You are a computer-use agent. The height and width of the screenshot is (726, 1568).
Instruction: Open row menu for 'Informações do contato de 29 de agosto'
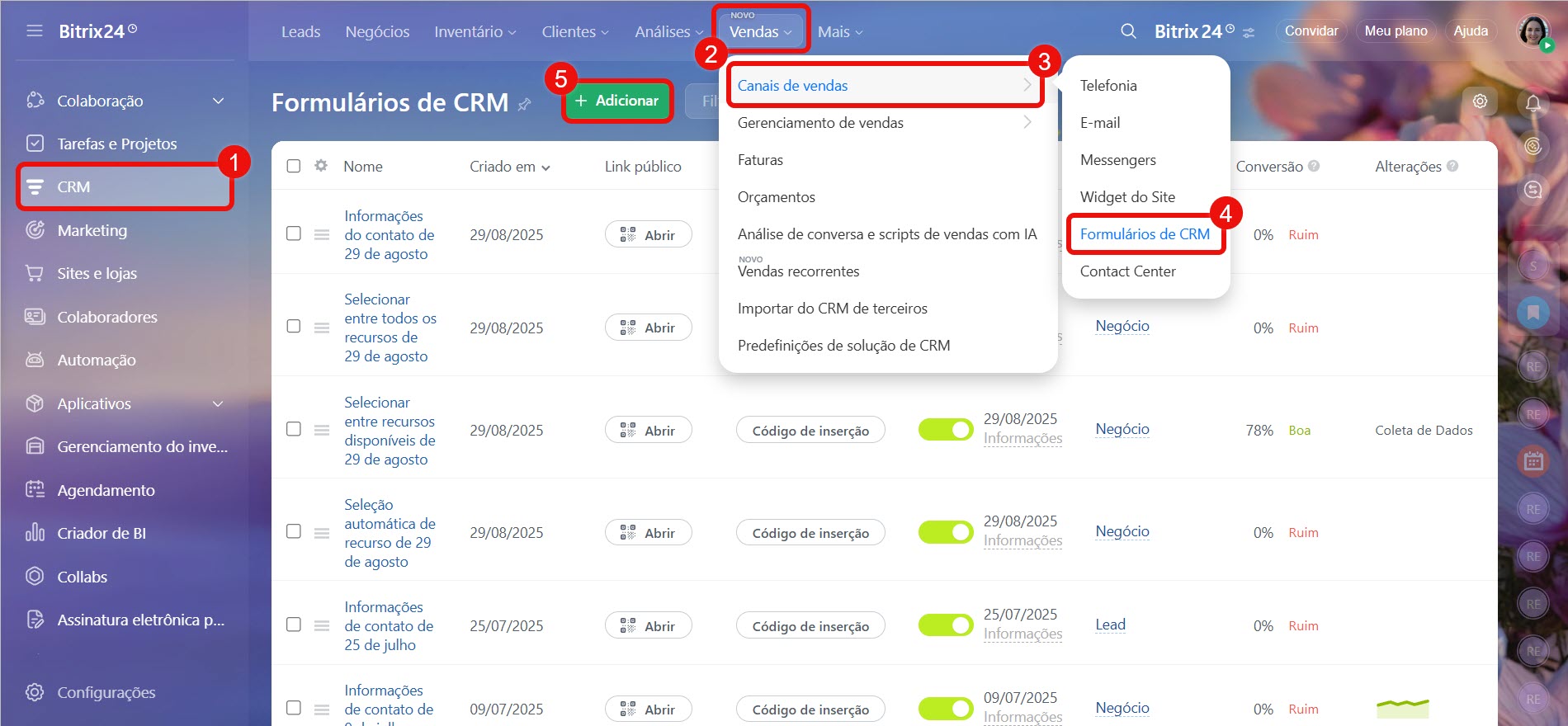coord(322,235)
